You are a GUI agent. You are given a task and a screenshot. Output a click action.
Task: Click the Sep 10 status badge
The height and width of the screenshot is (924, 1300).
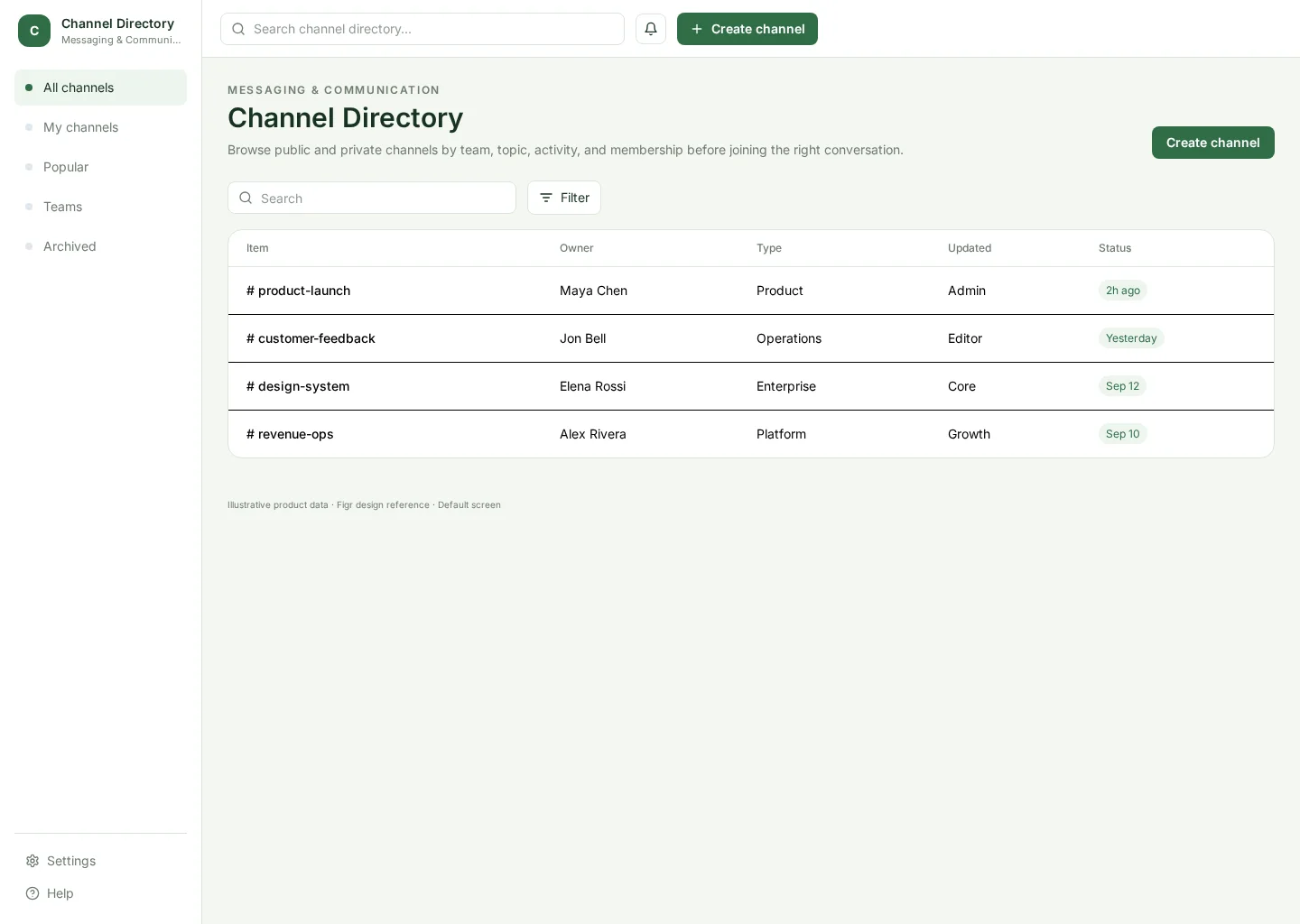pyautogui.click(x=1123, y=434)
